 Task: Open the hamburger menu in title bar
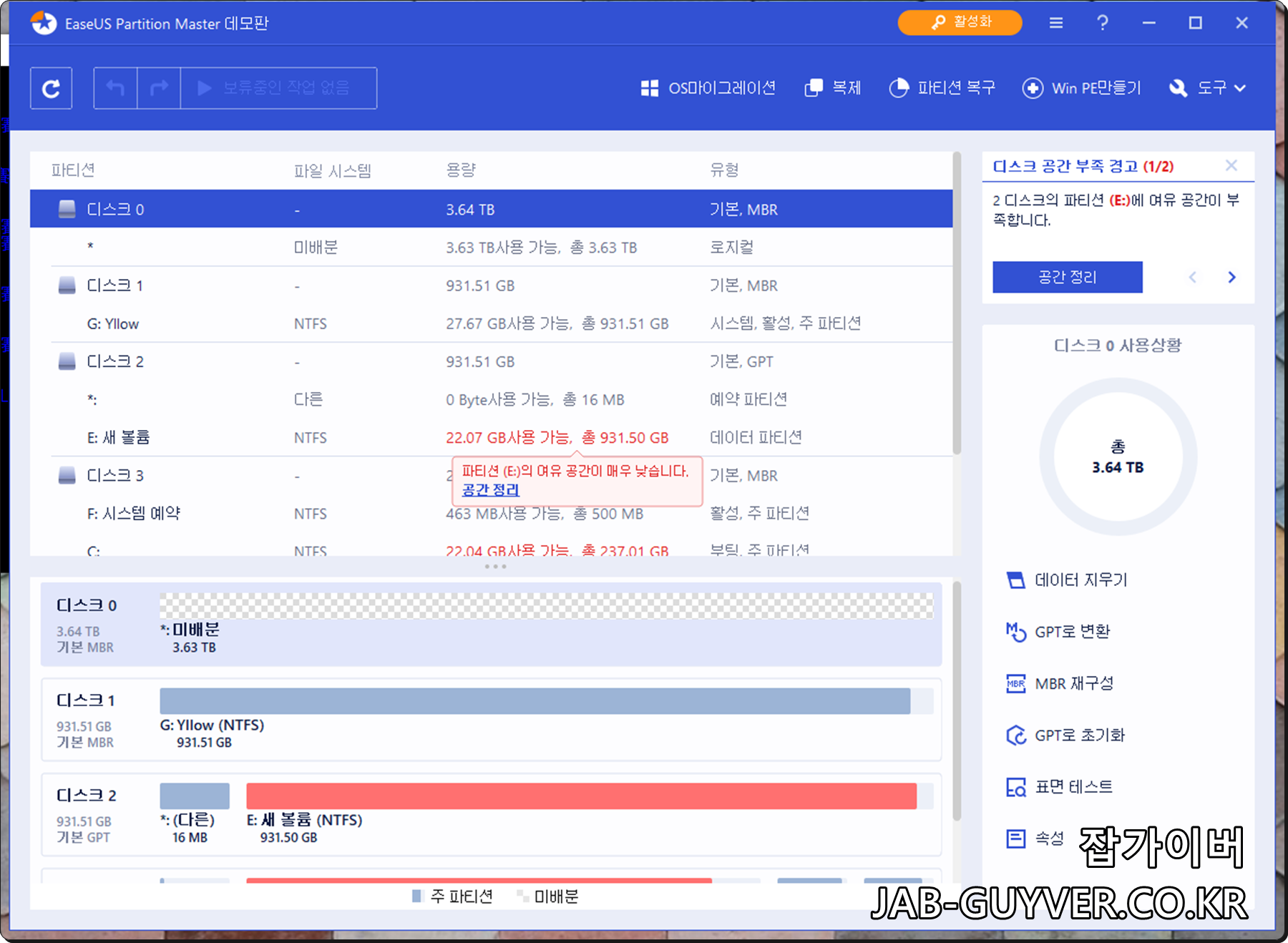coord(1056,23)
